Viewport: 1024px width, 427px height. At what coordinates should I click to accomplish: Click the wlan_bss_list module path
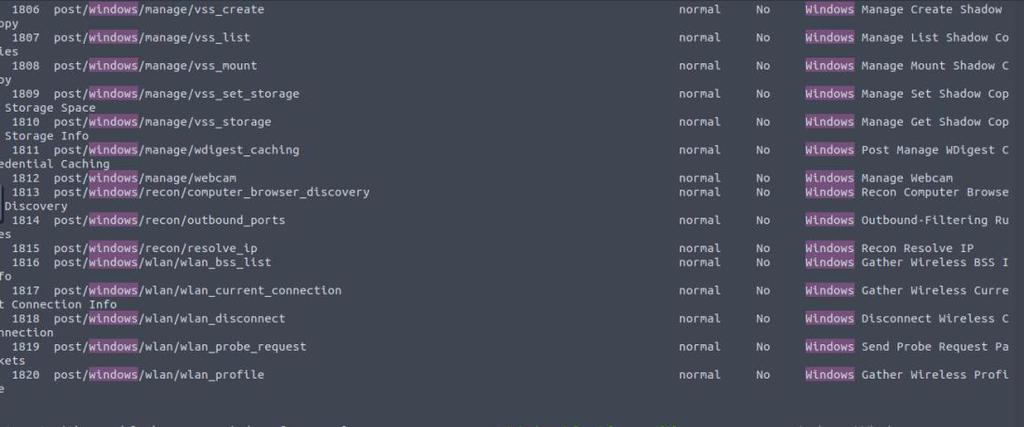click(x=162, y=262)
